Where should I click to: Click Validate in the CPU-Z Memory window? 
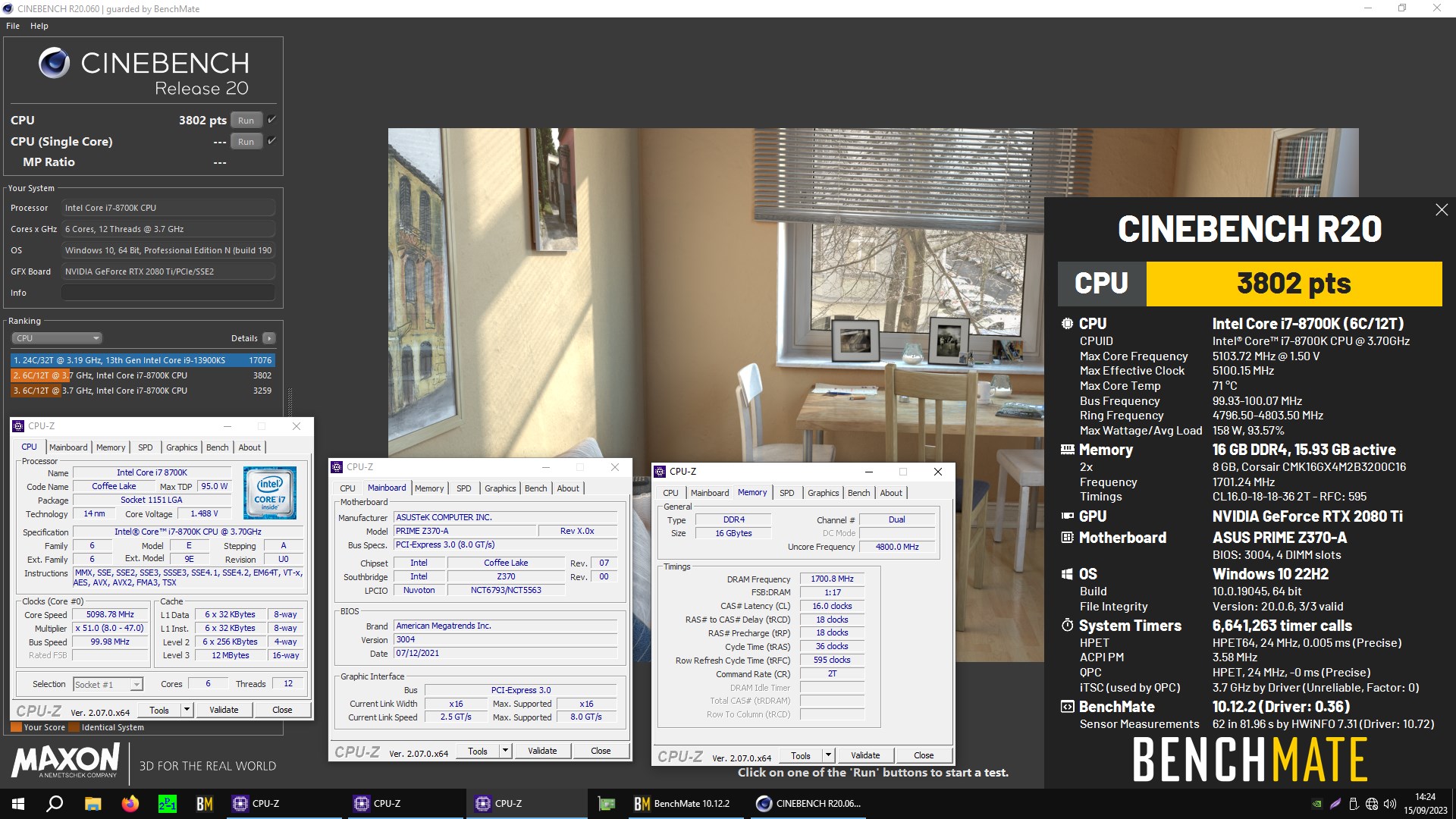[x=865, y=756]
